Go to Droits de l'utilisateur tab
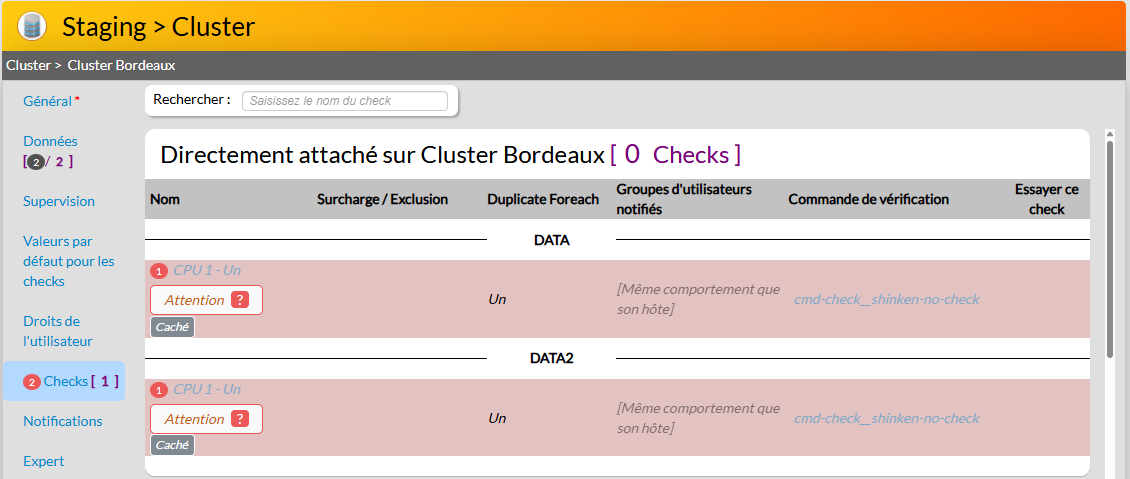The width and height of the screenshot is (1130, 479). click(x=57, y=331)
